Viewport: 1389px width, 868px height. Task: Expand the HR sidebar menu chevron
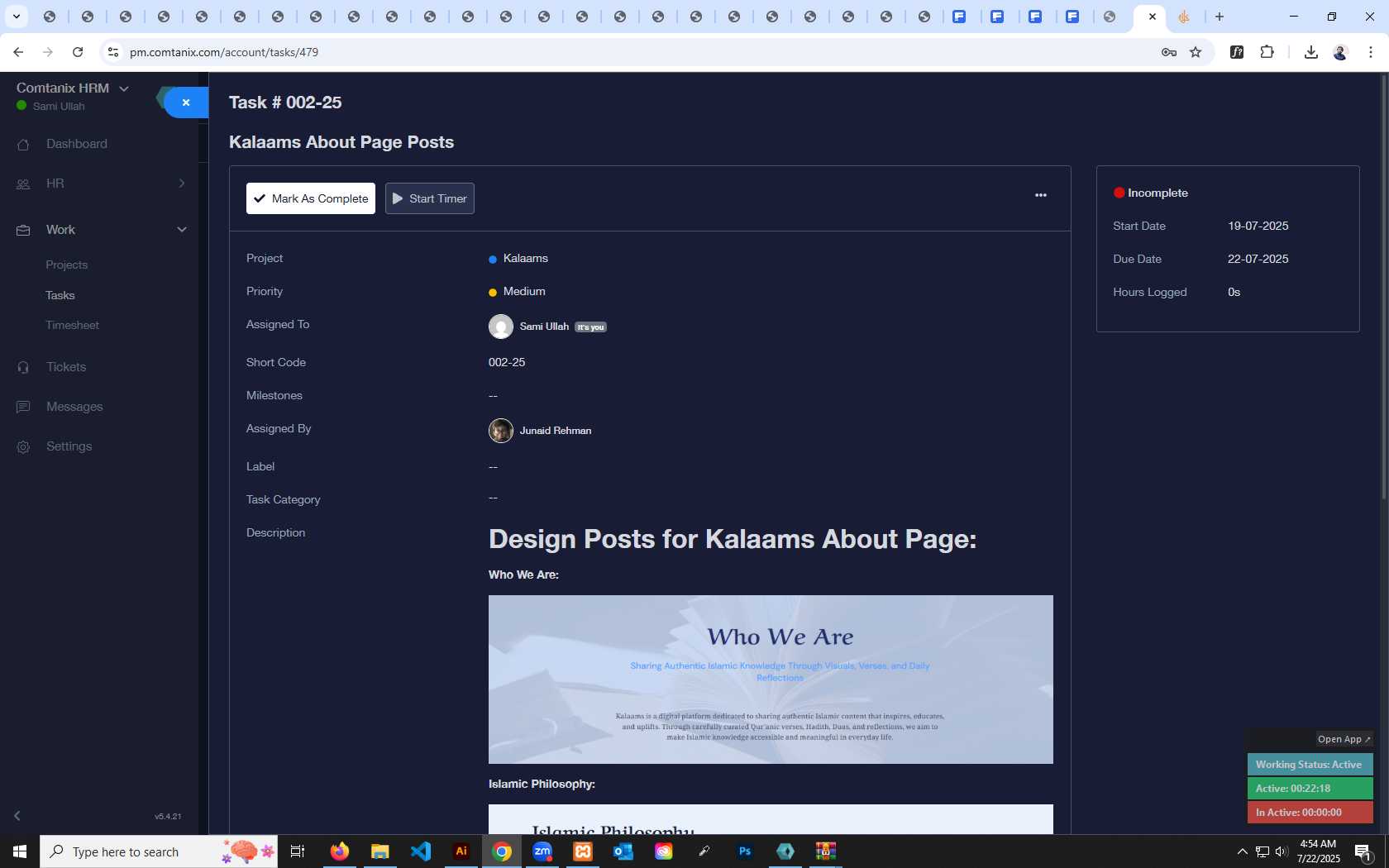point(182,184)
